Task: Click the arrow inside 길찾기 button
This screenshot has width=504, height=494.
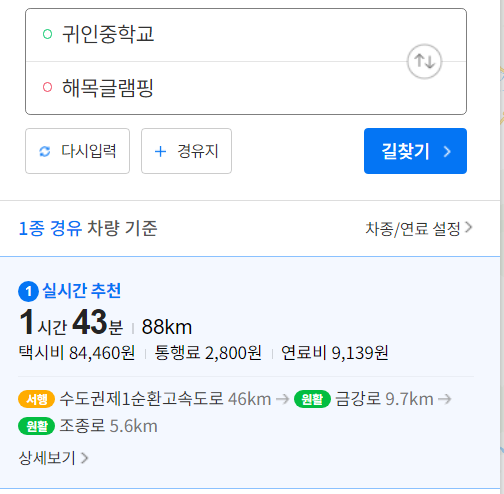Action: tap(447, 152)
